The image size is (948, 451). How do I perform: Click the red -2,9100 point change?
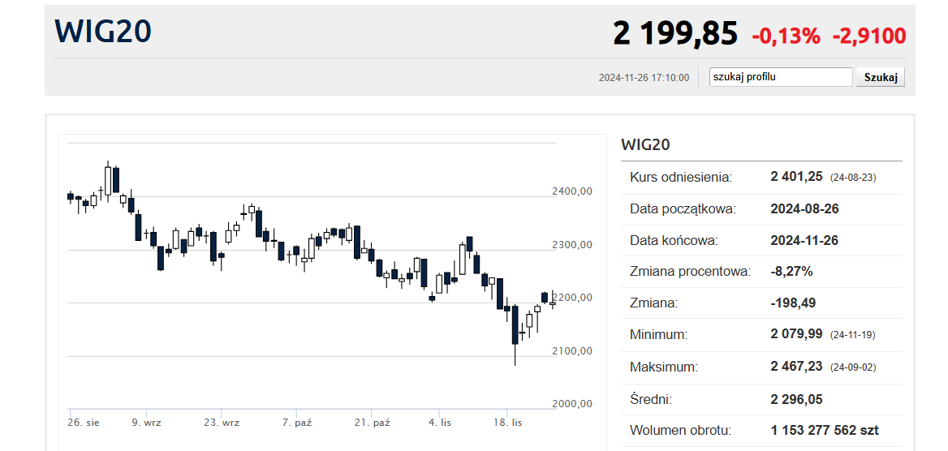pos(869,36)
